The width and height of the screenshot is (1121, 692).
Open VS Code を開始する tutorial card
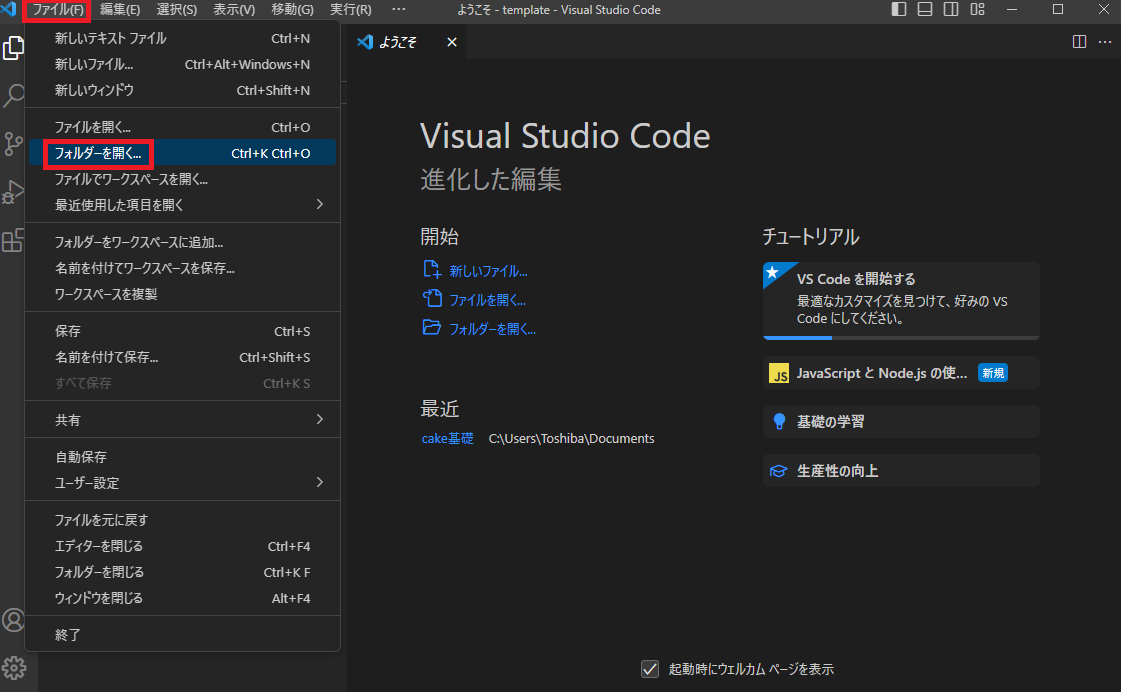(x=901, y=300)
